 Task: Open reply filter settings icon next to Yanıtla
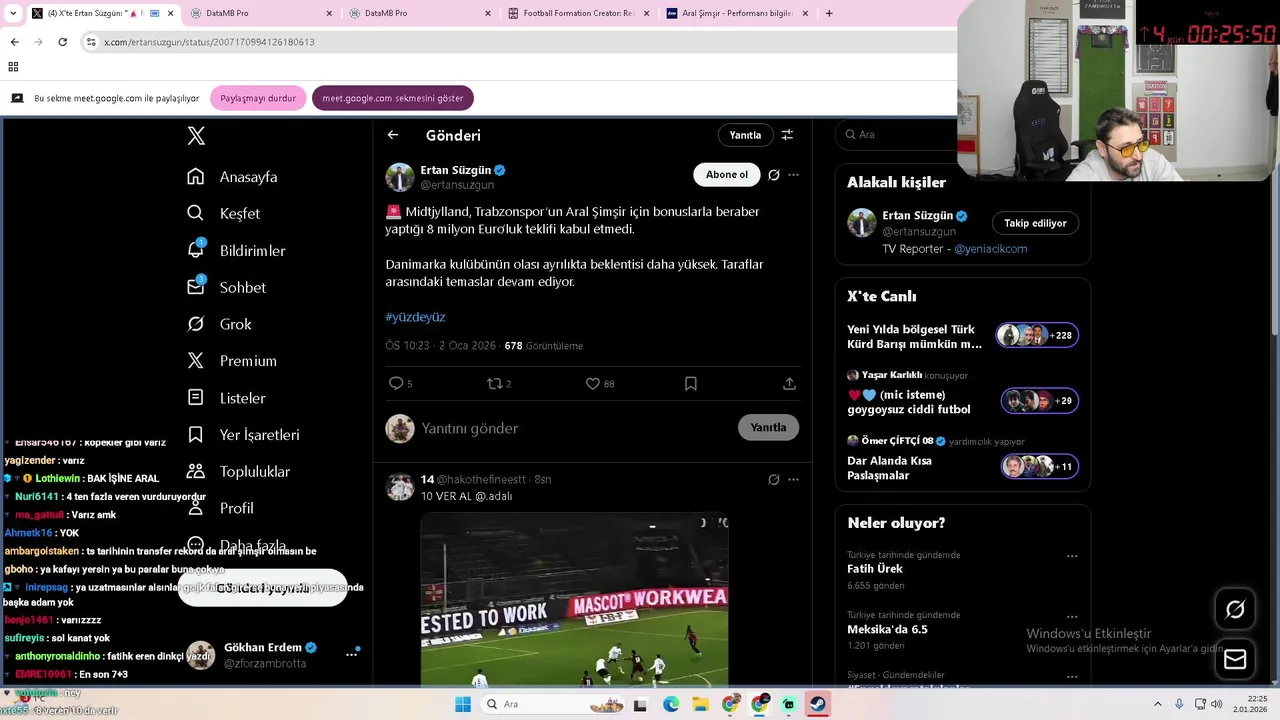[x=787, y=135]
